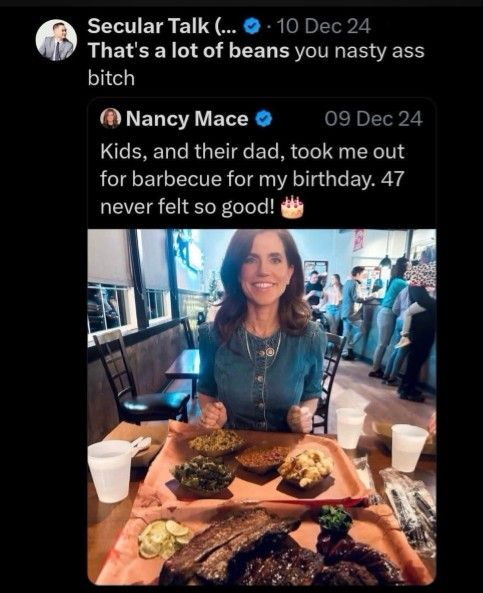This screenshot has height=593, width=483.
Task: Click the bowl of baked beans in photo
Action: point(262,458)
